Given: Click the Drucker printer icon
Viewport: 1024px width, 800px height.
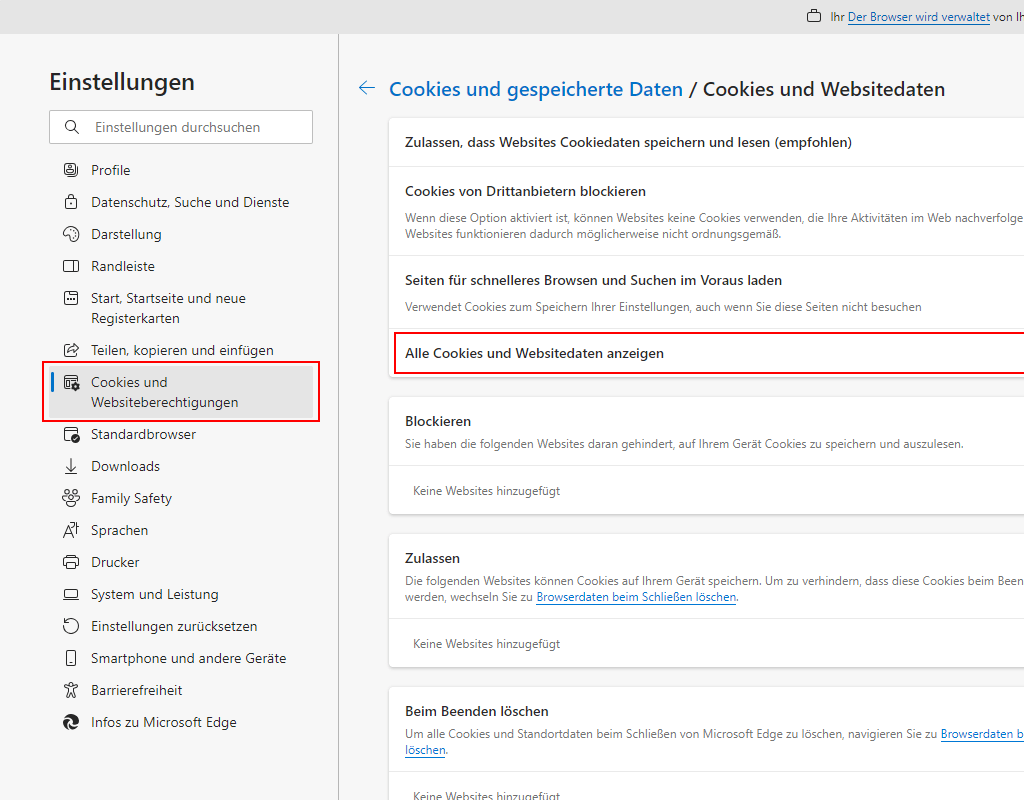Looking at the screenshot, I should [71, 562].
